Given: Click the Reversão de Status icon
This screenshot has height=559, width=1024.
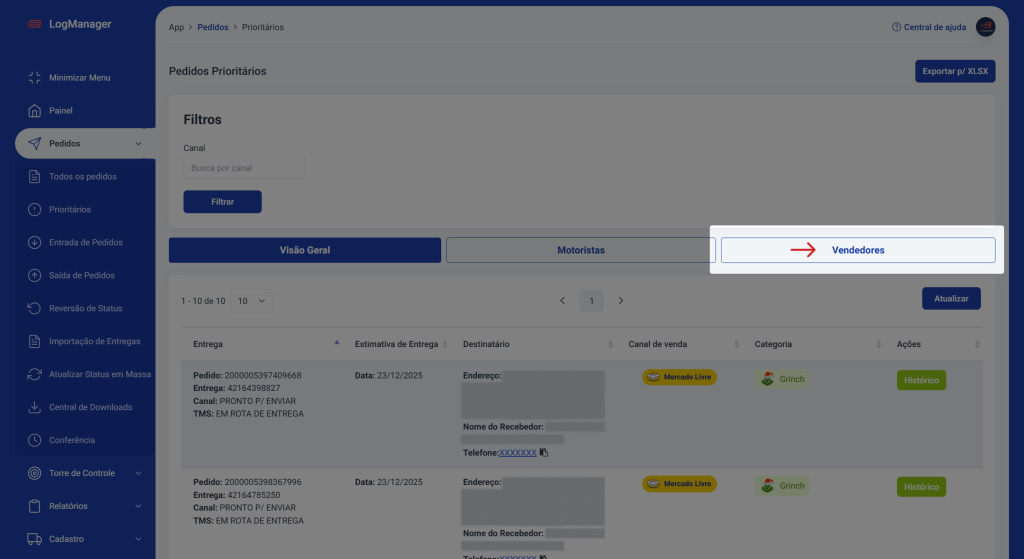Looking at the screenshot, I should (x=34, y=308).
